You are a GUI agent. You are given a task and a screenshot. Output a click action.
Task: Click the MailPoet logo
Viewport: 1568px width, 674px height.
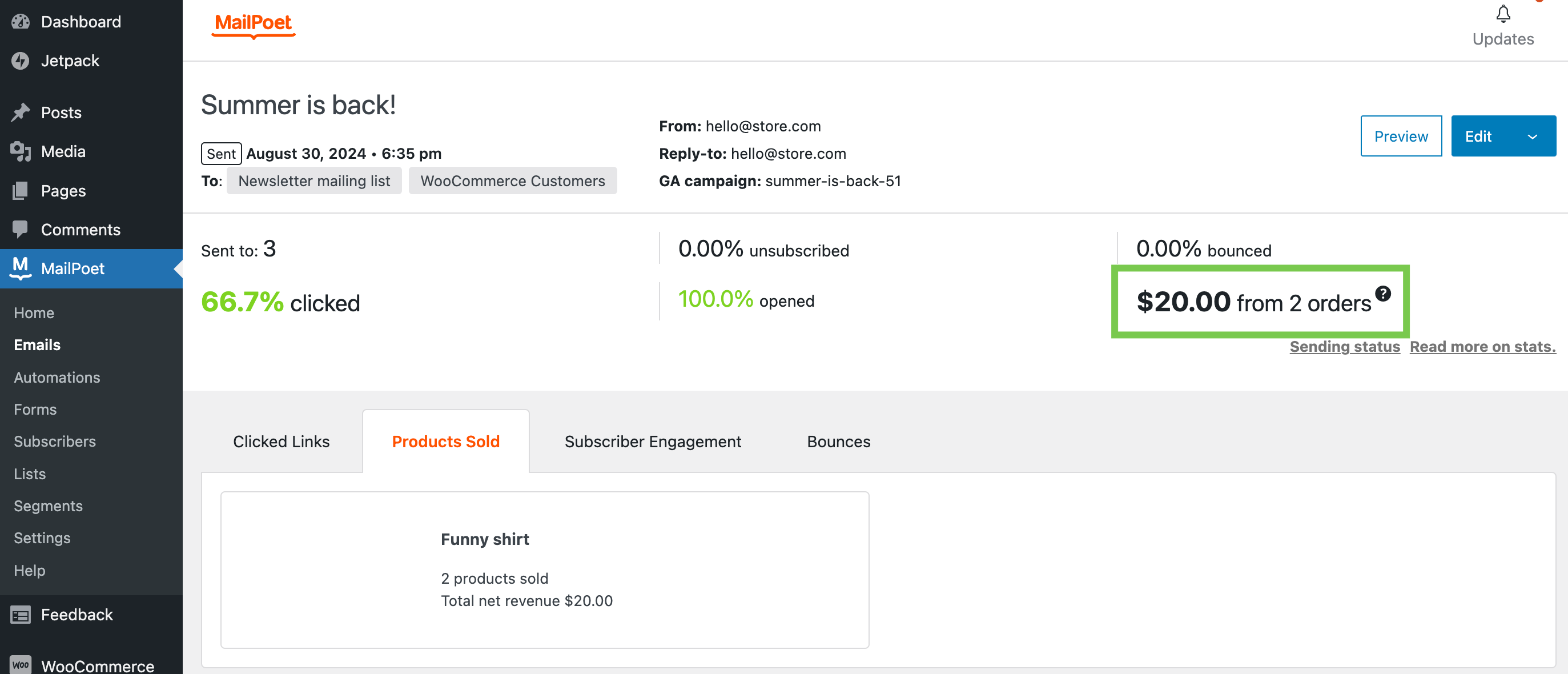click(x=253, y=25)
